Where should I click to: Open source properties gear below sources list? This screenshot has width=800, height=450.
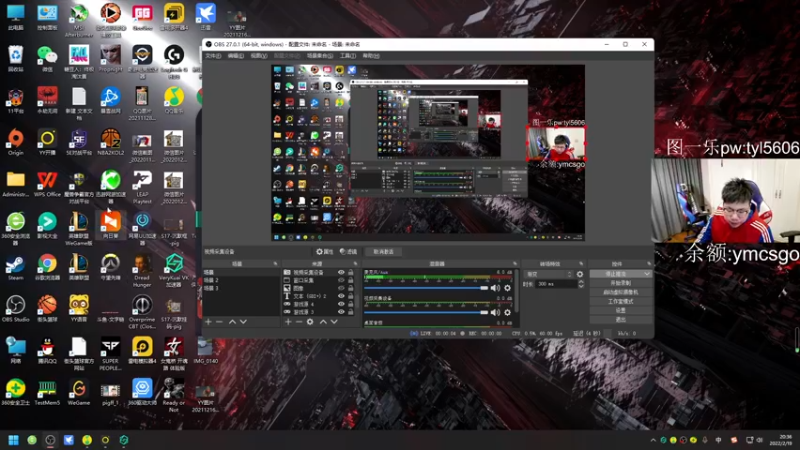click(x=310, y=322)
